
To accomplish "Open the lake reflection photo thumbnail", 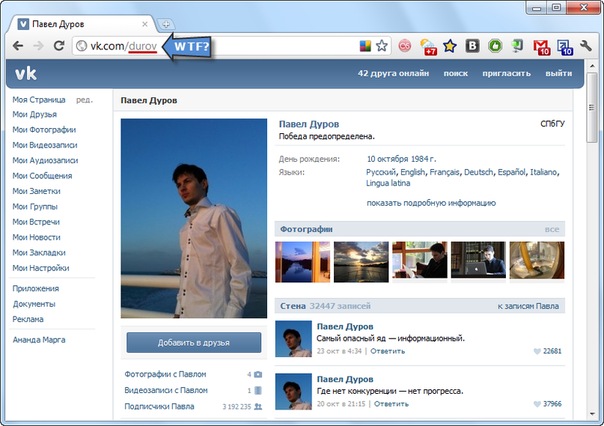I will click(x=302, y=262).
